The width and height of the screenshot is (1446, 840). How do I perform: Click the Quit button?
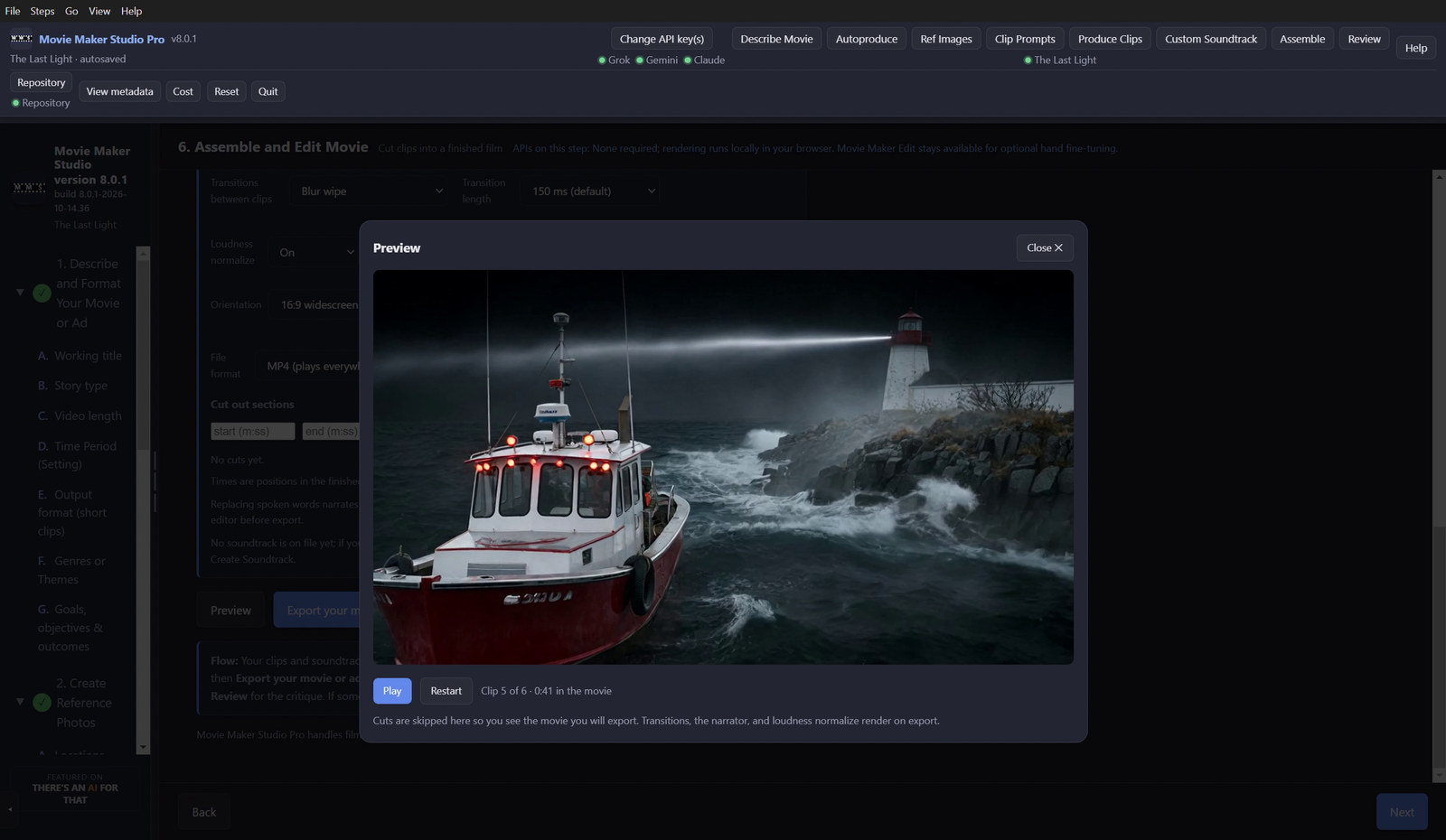tap(268, 91)
